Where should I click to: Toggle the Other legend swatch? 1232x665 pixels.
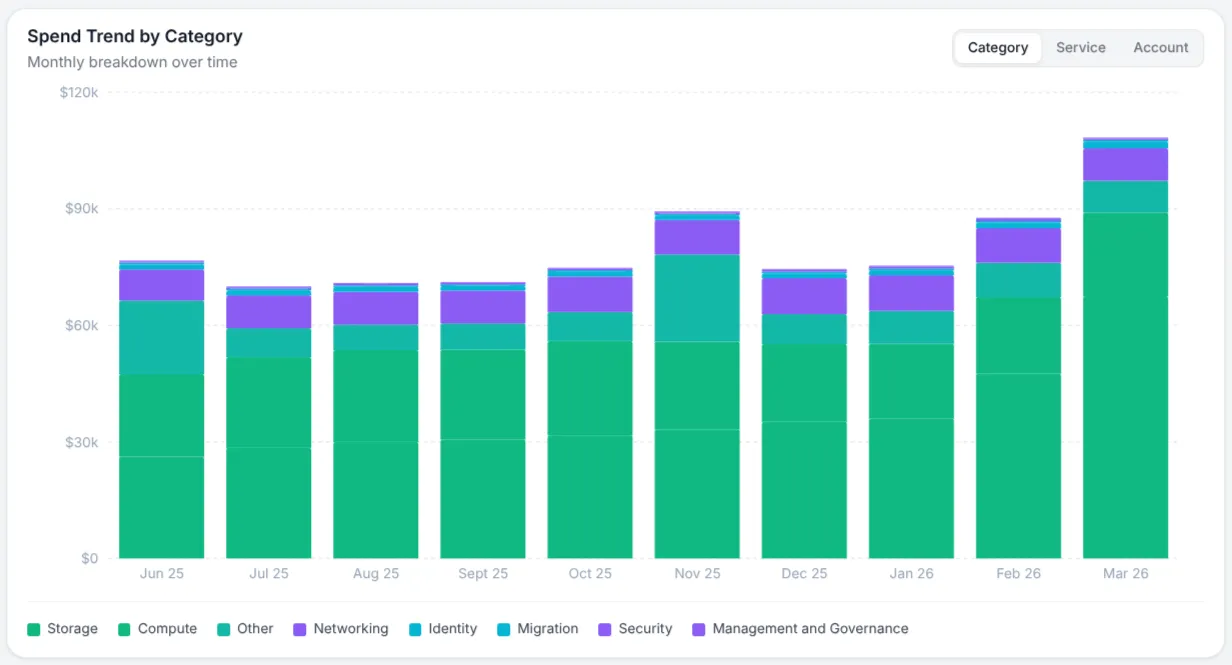tap(224, 630)
